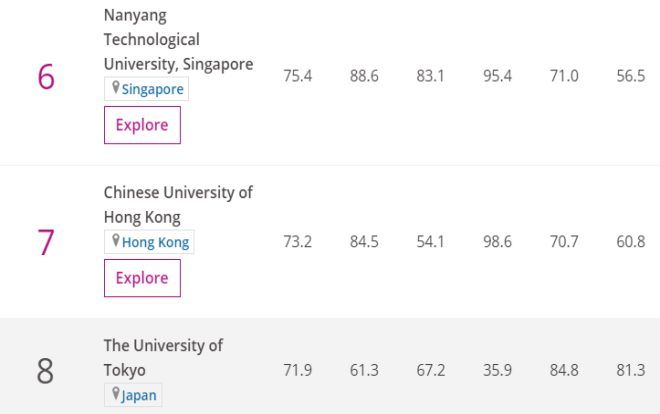The width and height of the screenshot is (660, 414).
Task: Click the 54.1 score for Chinese University
Action: pos(430,241)
